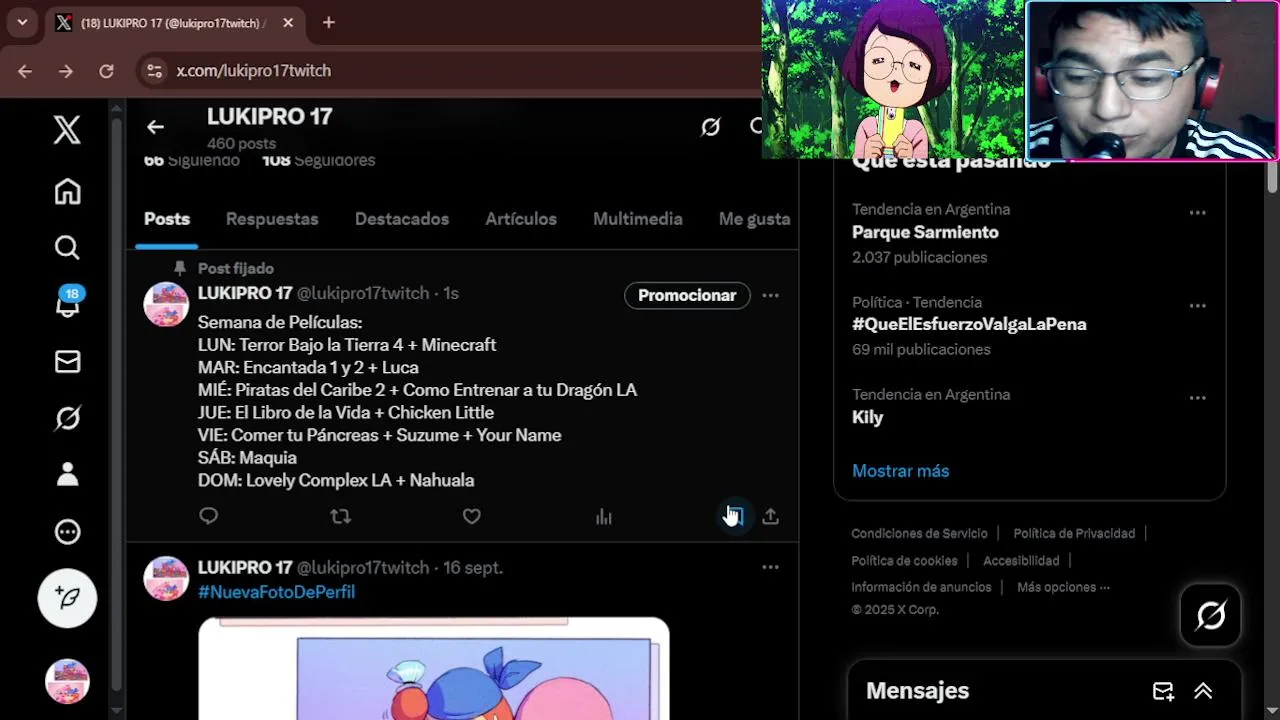Open Messages envelope in sidebar
The image size is (1280, 720).
(67, 361)
